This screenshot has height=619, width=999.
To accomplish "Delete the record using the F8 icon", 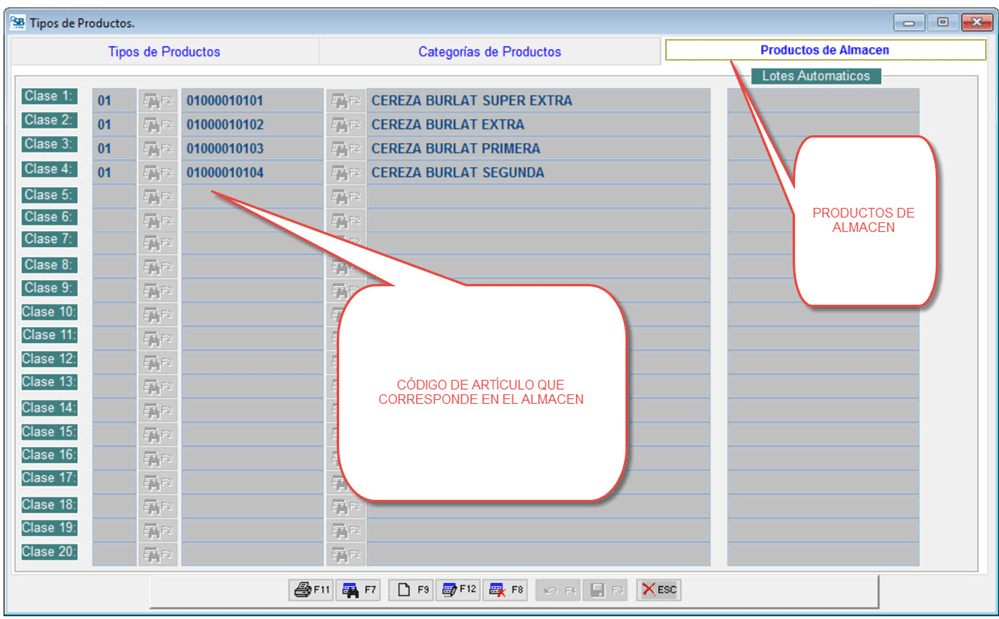I will pos(505,589).
